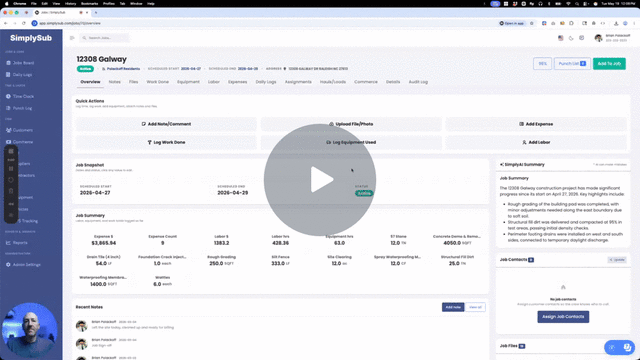Open the Bookmarks menu in the menu bar
640x360 pixels.
89,3
